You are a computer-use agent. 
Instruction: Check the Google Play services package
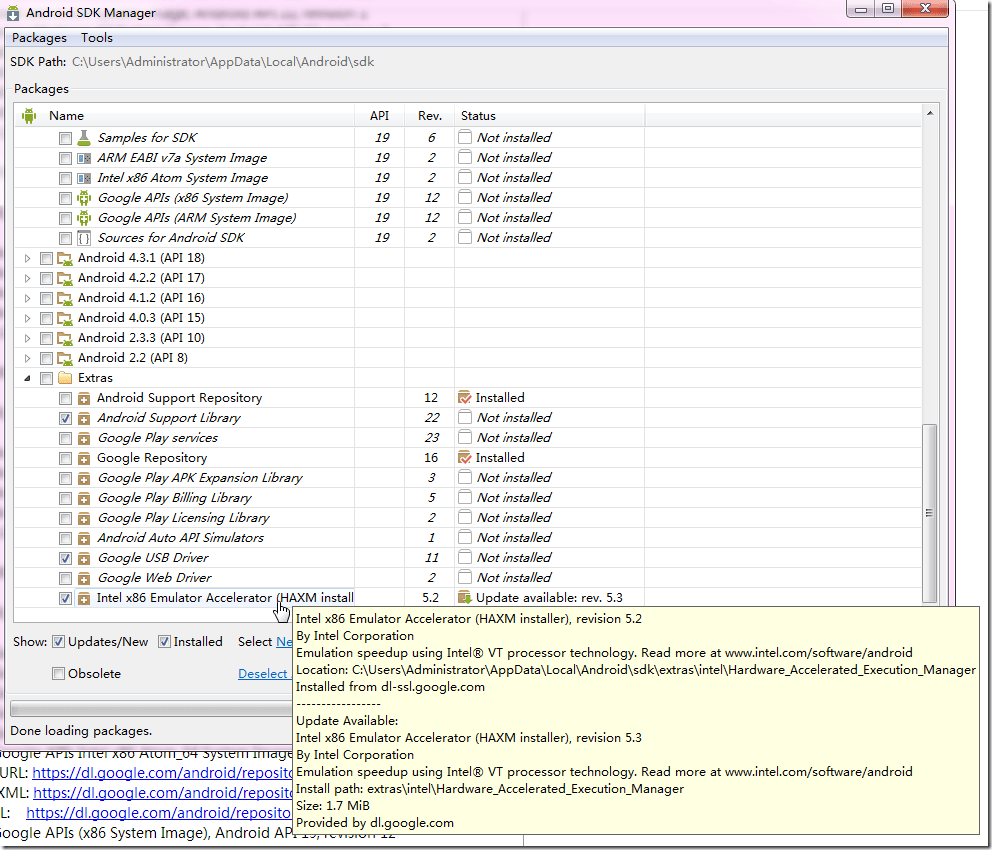[x=65, y=438]
